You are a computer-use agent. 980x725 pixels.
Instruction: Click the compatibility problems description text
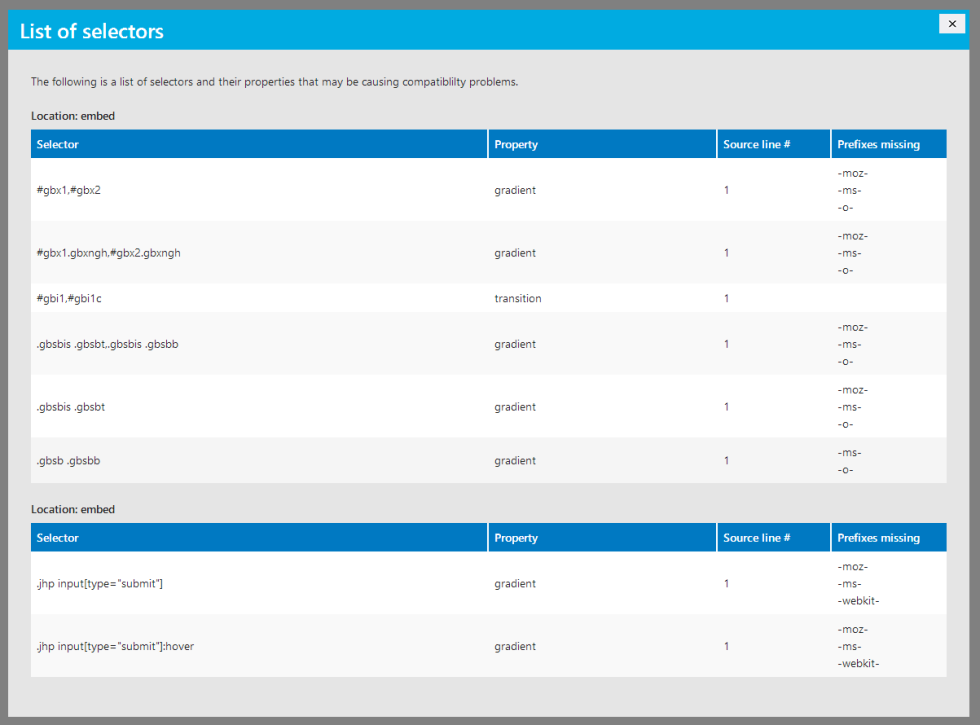274,81
